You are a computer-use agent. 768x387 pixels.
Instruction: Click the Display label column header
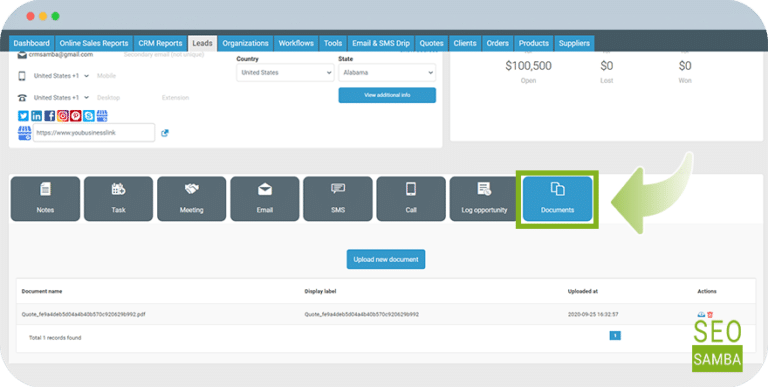pyautogui.click(x=320, y=291)
